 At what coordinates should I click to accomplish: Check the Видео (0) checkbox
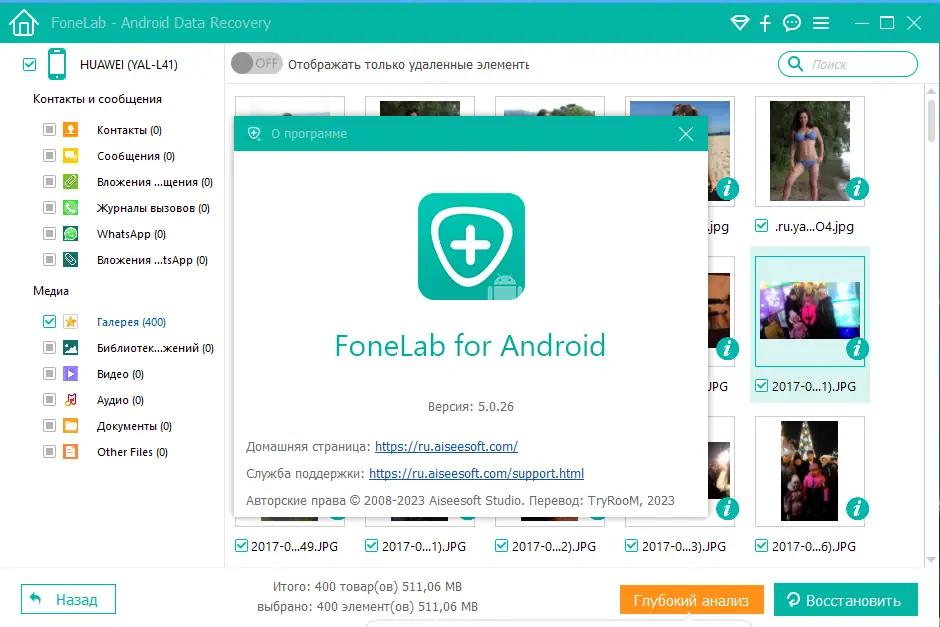coord(49,373)
